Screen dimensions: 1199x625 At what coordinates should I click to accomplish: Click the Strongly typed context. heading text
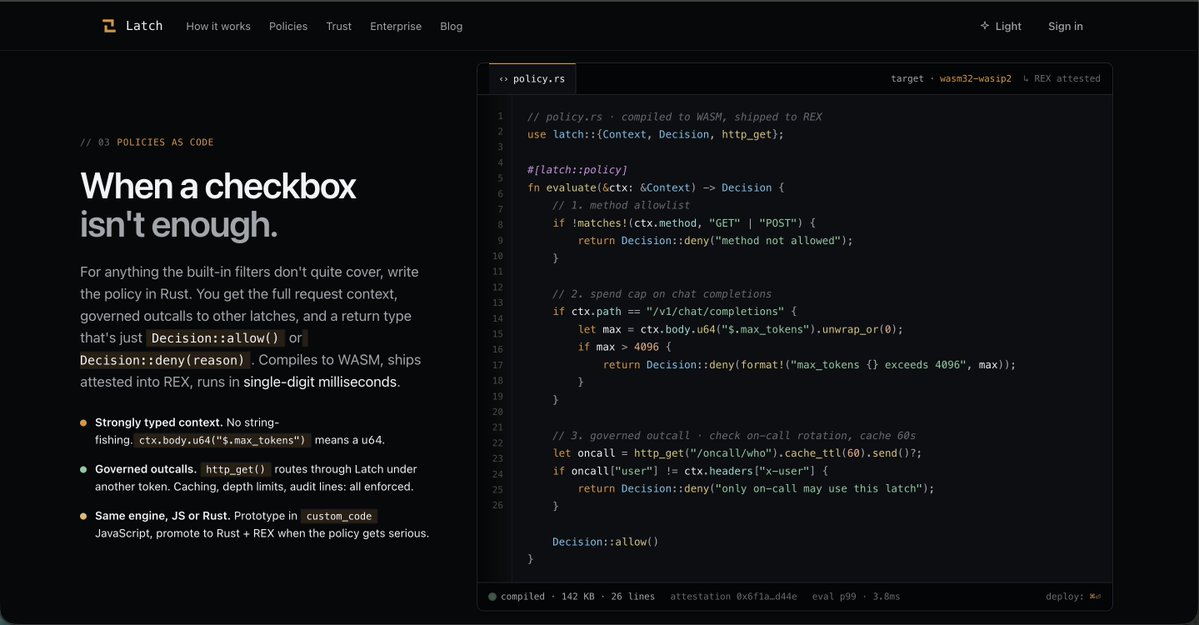click(x=158, y=422)
